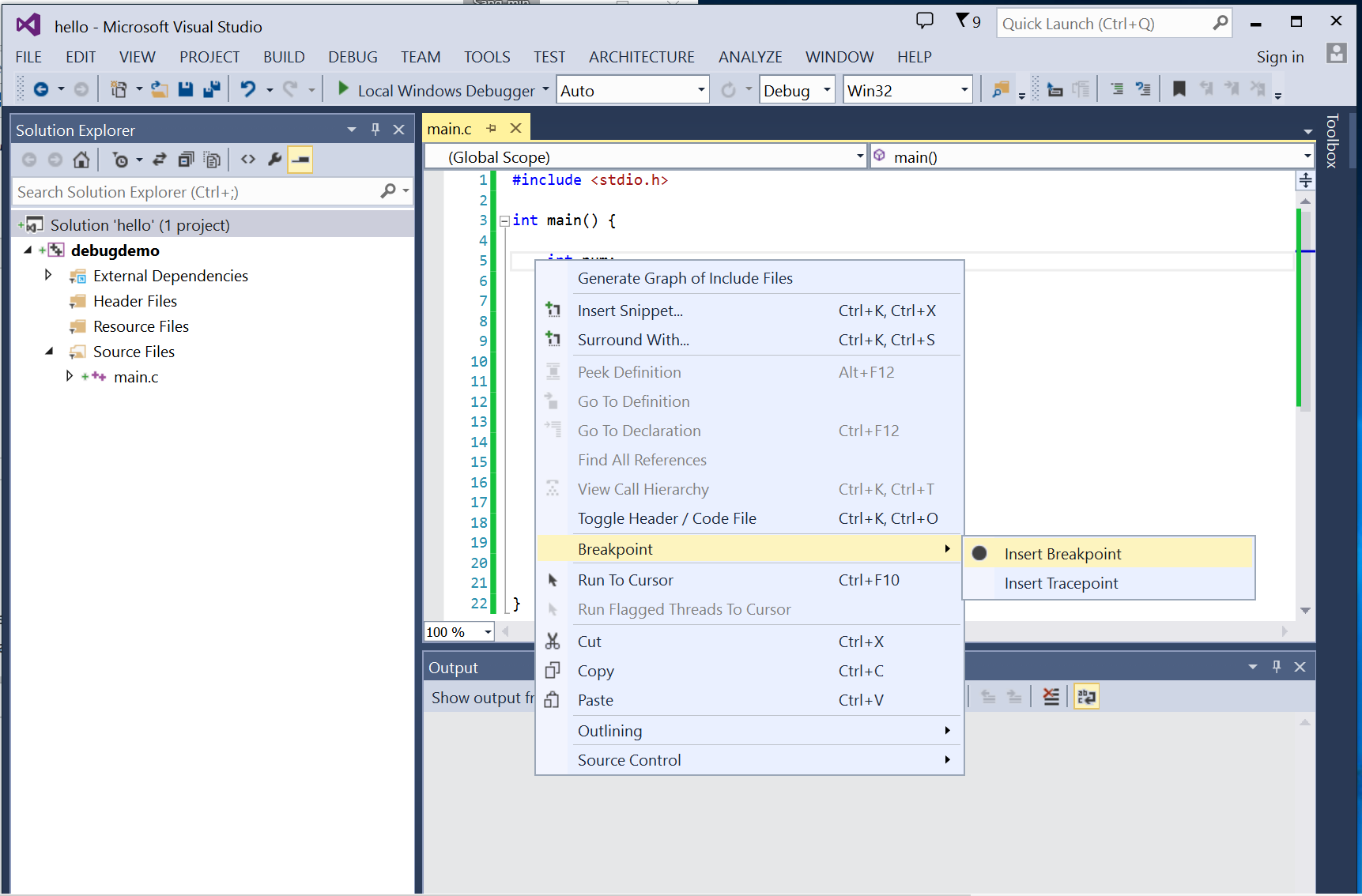Open Properties with the wrench icon

tap(274, 159)
